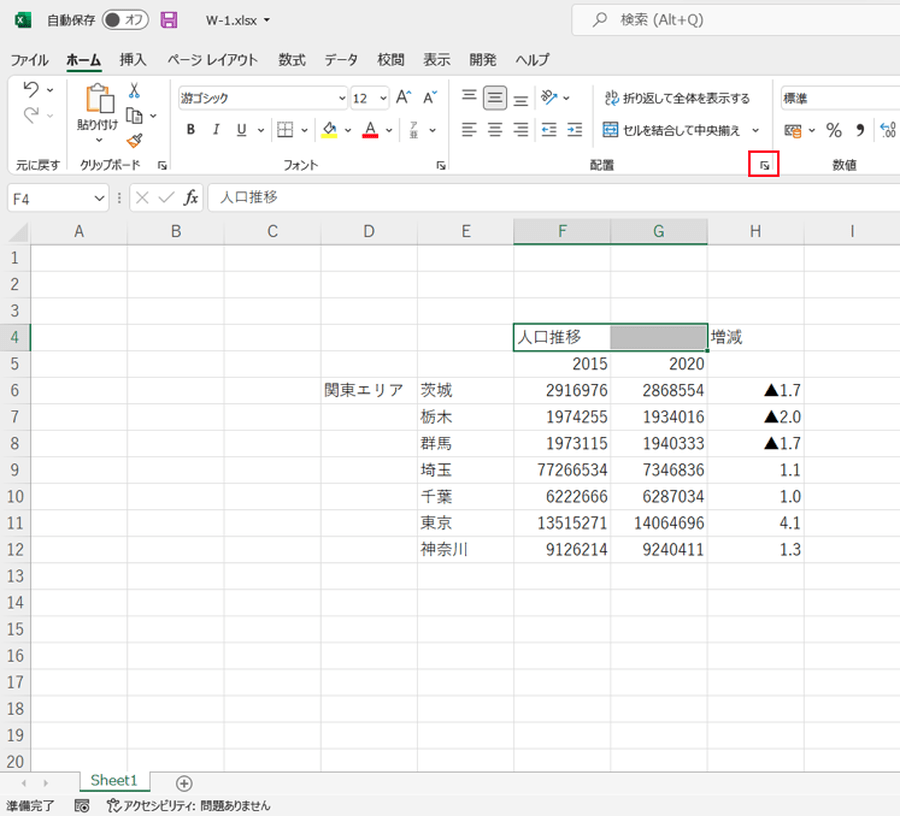Click the 検索 (Alt+Q) search box

(736, 20)
